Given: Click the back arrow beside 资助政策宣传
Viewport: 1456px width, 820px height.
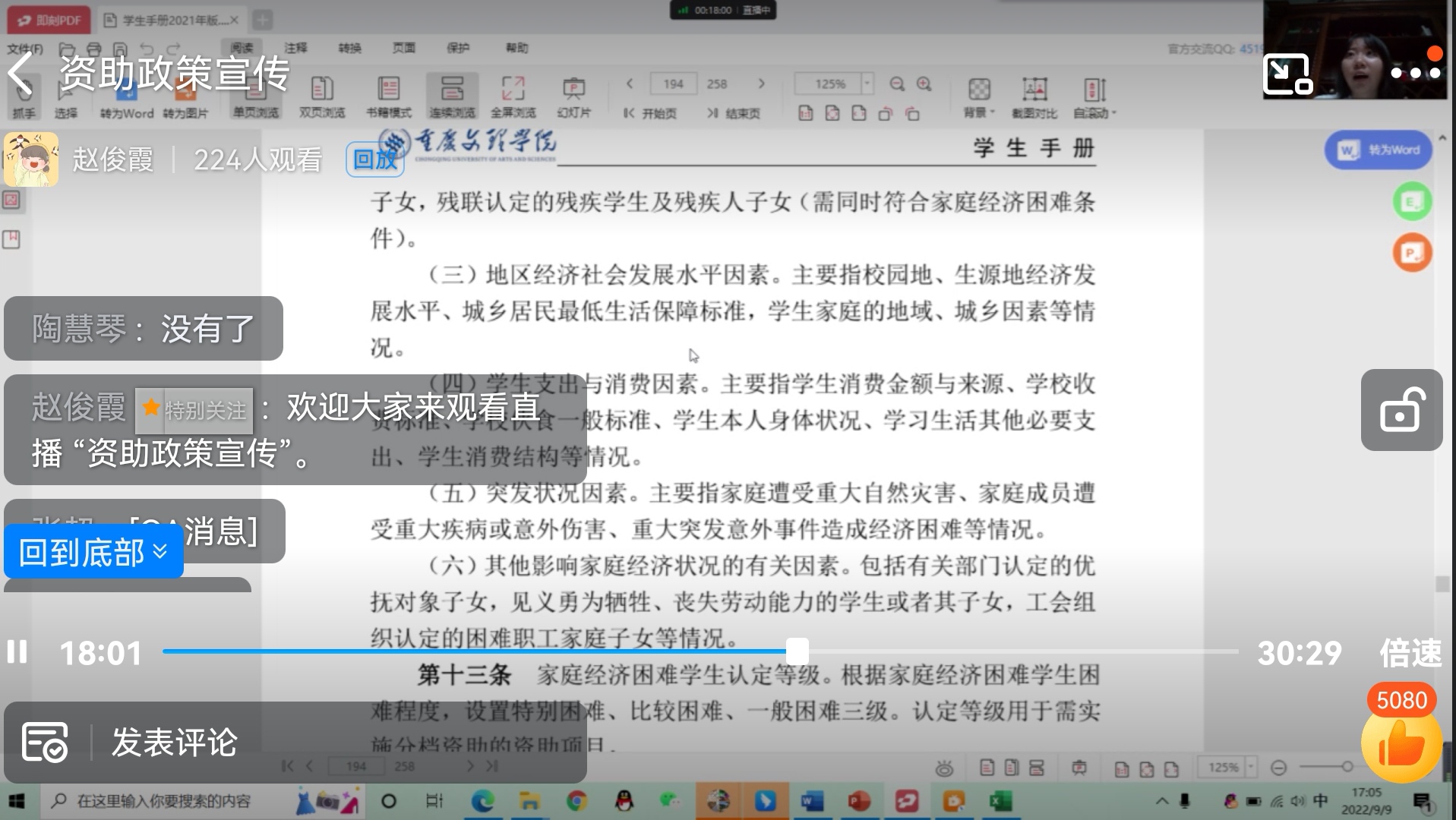Looking at the screenshot, I should [x=21, y=74].
